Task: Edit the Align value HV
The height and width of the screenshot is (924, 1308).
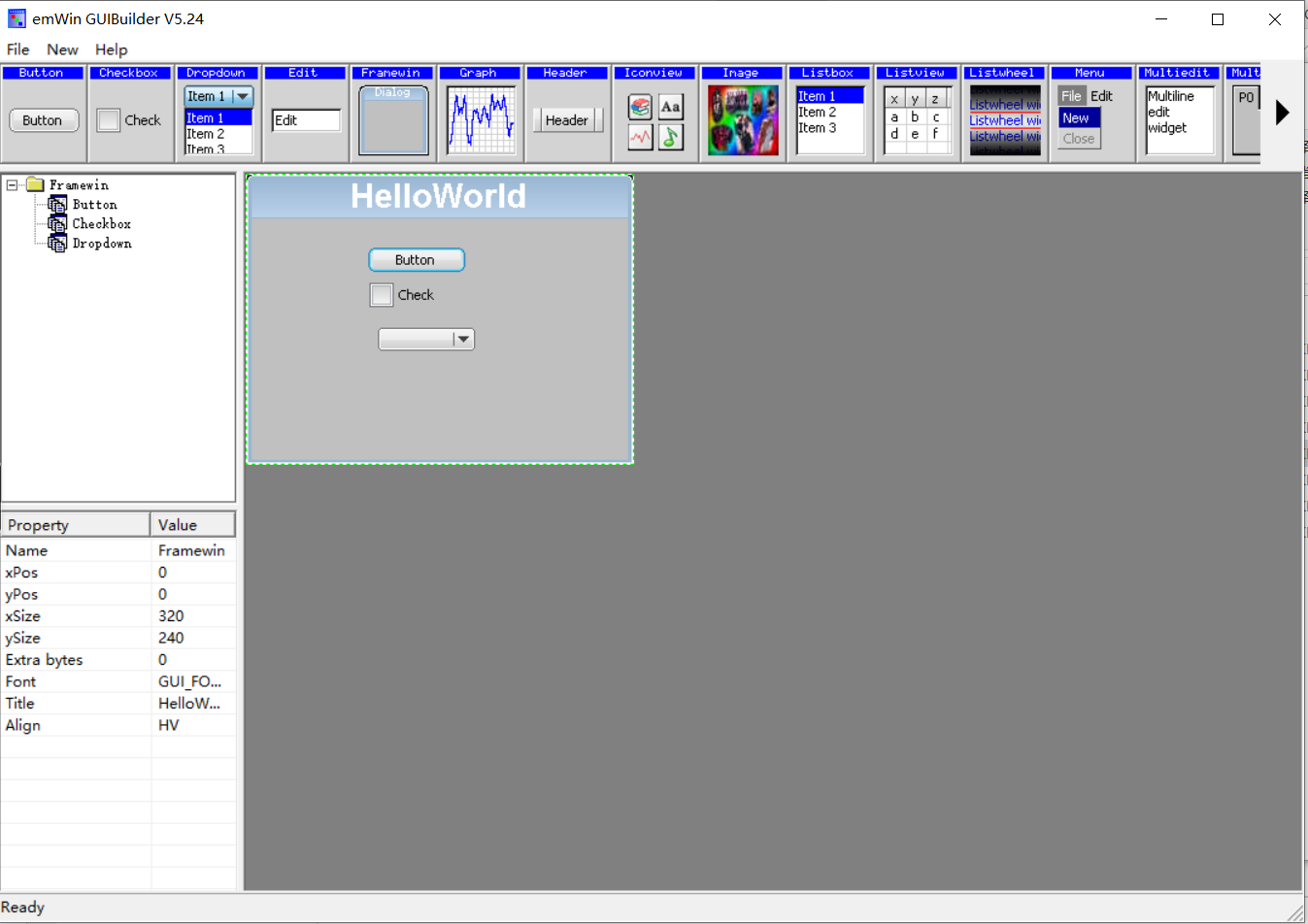Action: pyautogui.click(x=193, y=725)
